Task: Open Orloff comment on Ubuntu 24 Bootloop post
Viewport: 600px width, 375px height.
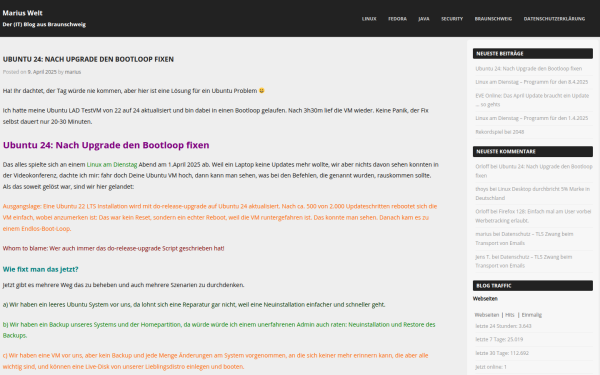Action: (534, 171)
